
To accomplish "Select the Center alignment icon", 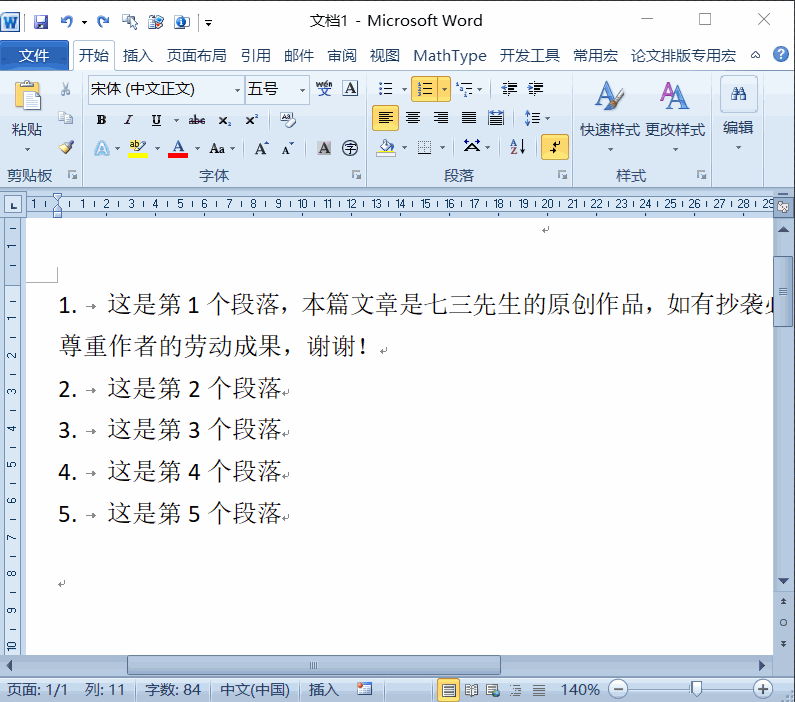I will coord(413,118).
